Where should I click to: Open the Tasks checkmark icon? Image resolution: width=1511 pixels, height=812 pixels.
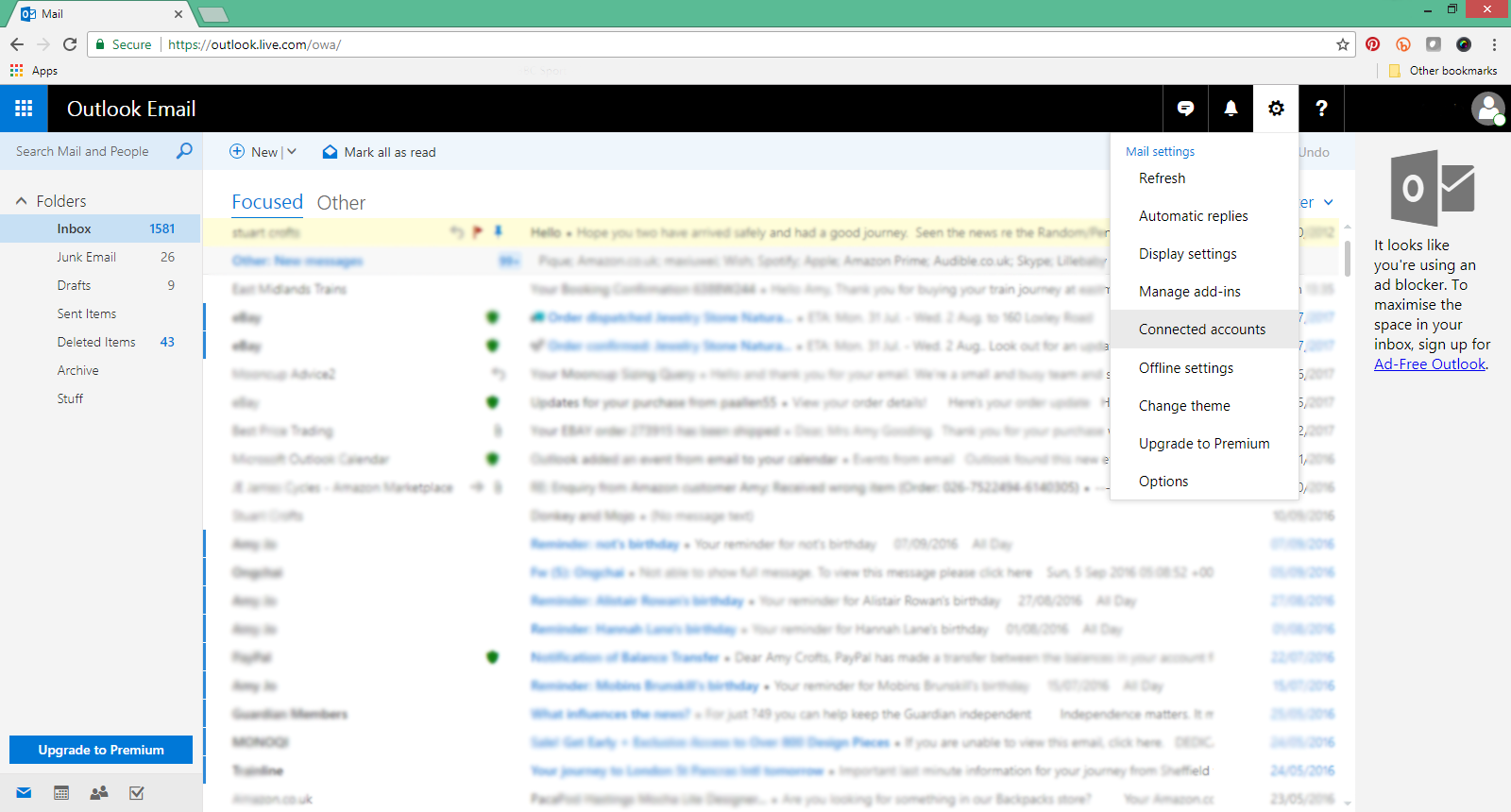137,793
